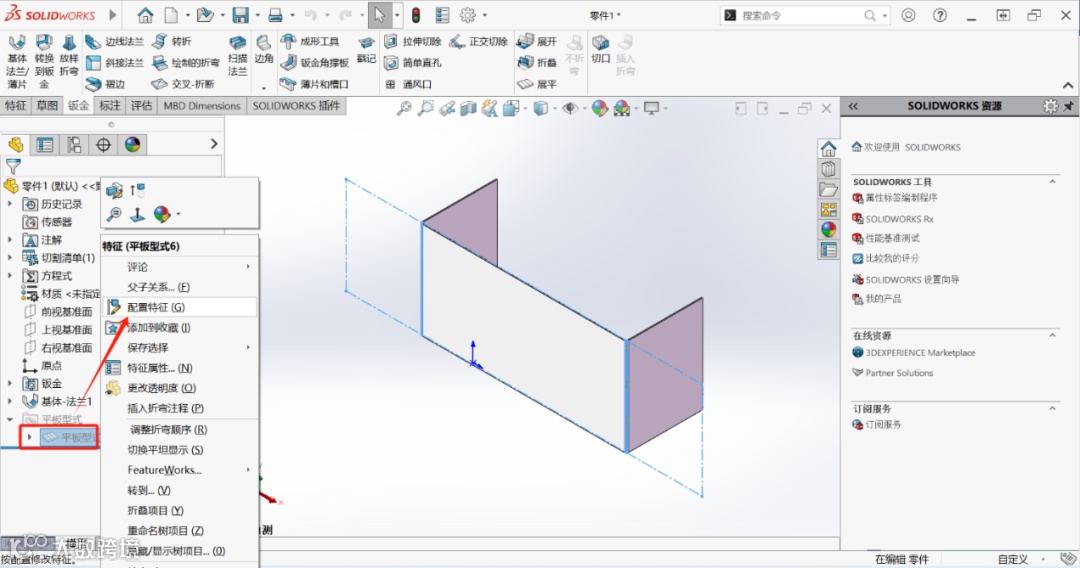Open the FeatureManager design tree tab

point(15,145)
